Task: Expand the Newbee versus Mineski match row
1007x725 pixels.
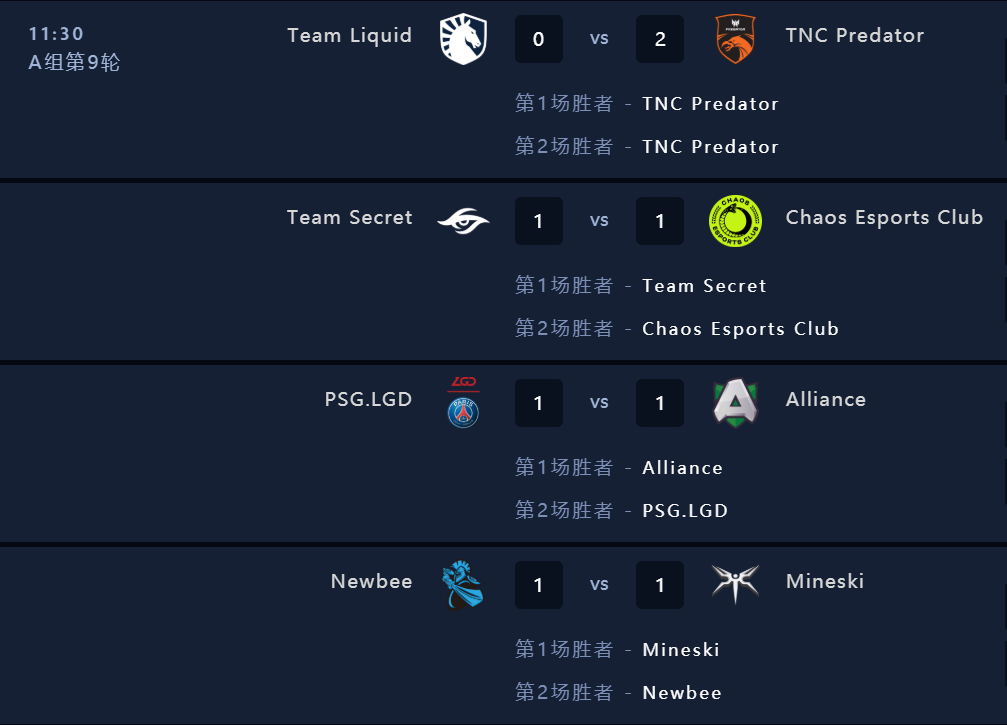Action: (x=600, y=585)
